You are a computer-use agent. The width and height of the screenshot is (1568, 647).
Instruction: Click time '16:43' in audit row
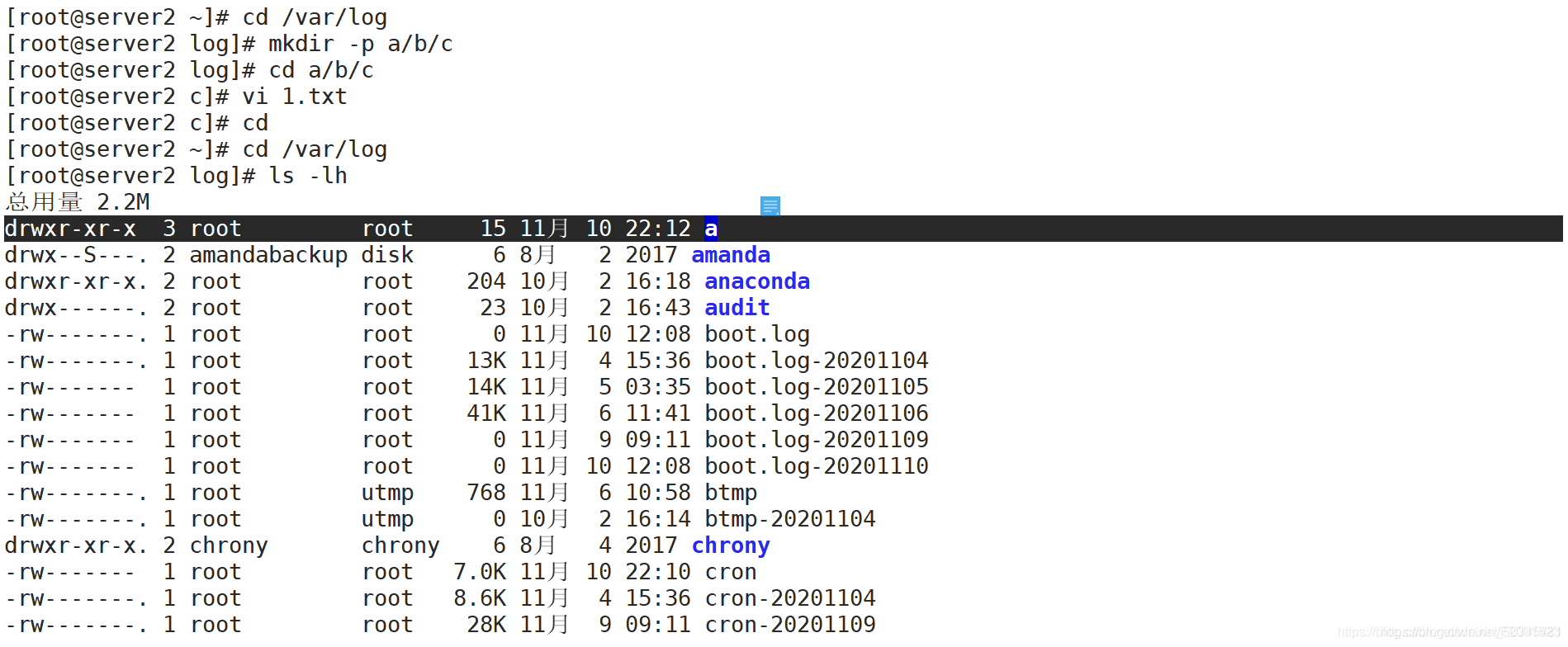click(658, 308)
